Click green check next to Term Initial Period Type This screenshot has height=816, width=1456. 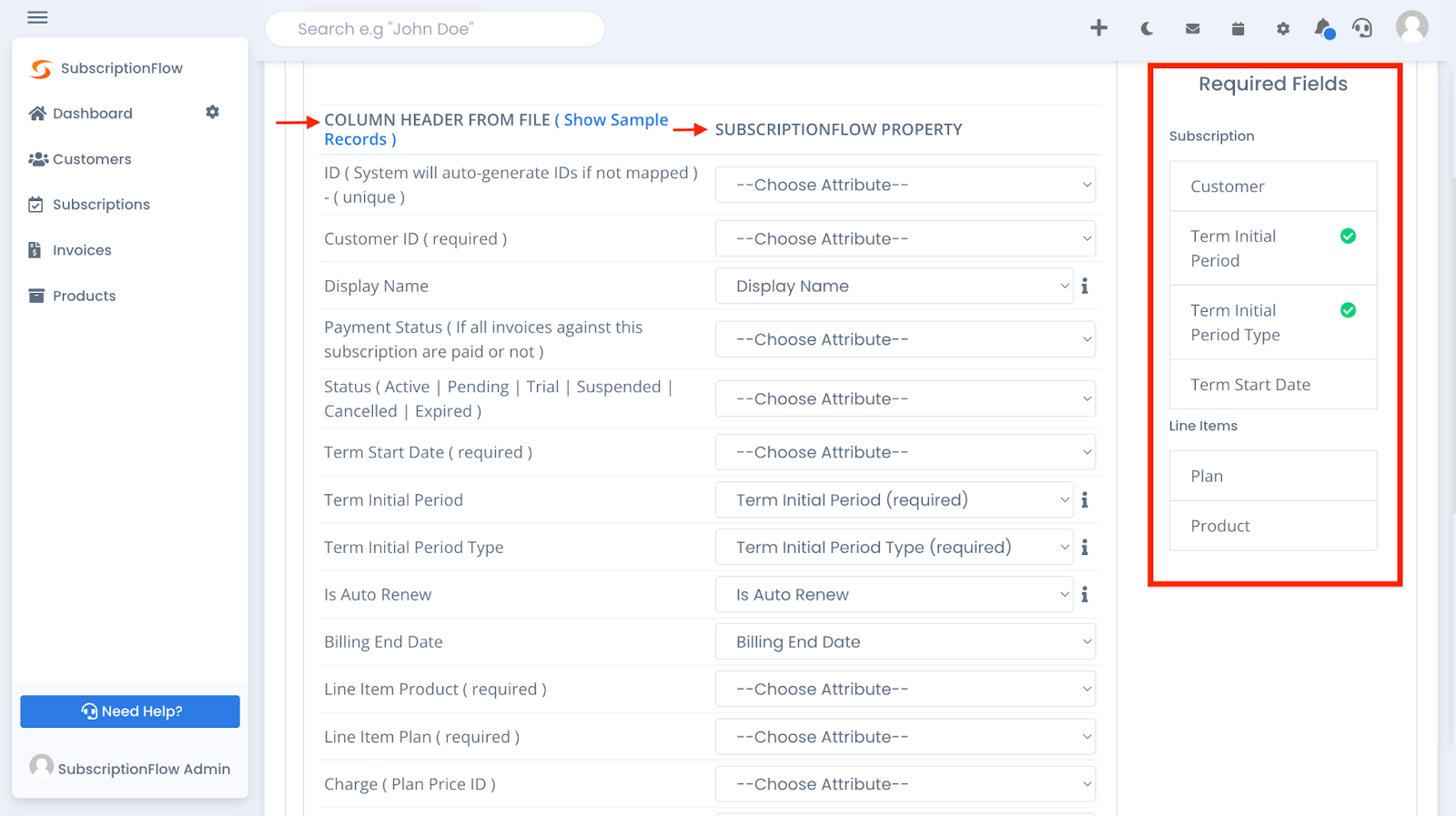click(x=1348, y=310)
